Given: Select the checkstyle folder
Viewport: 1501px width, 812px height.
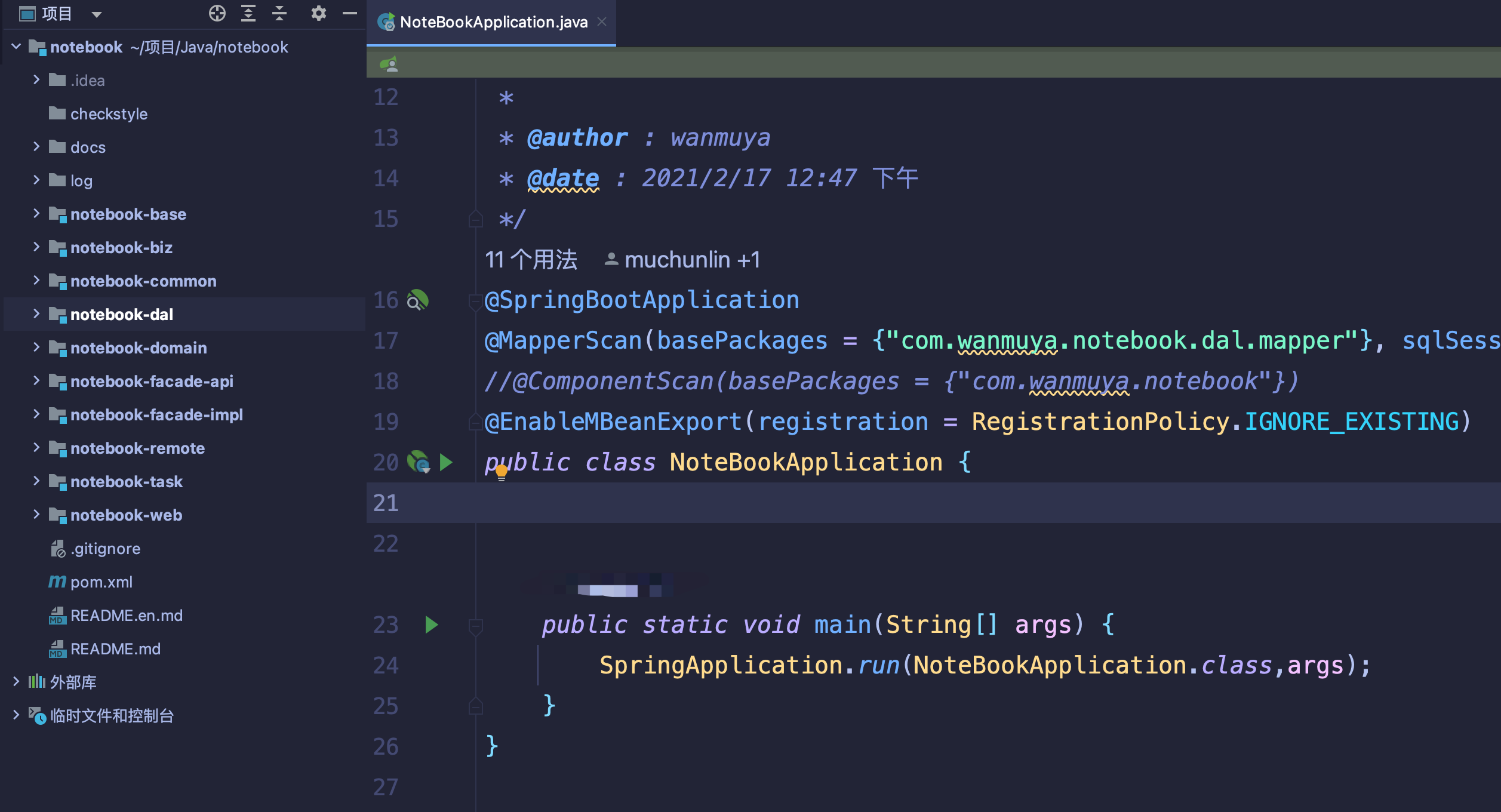Looking at the screenshot, I should [109, 113].
